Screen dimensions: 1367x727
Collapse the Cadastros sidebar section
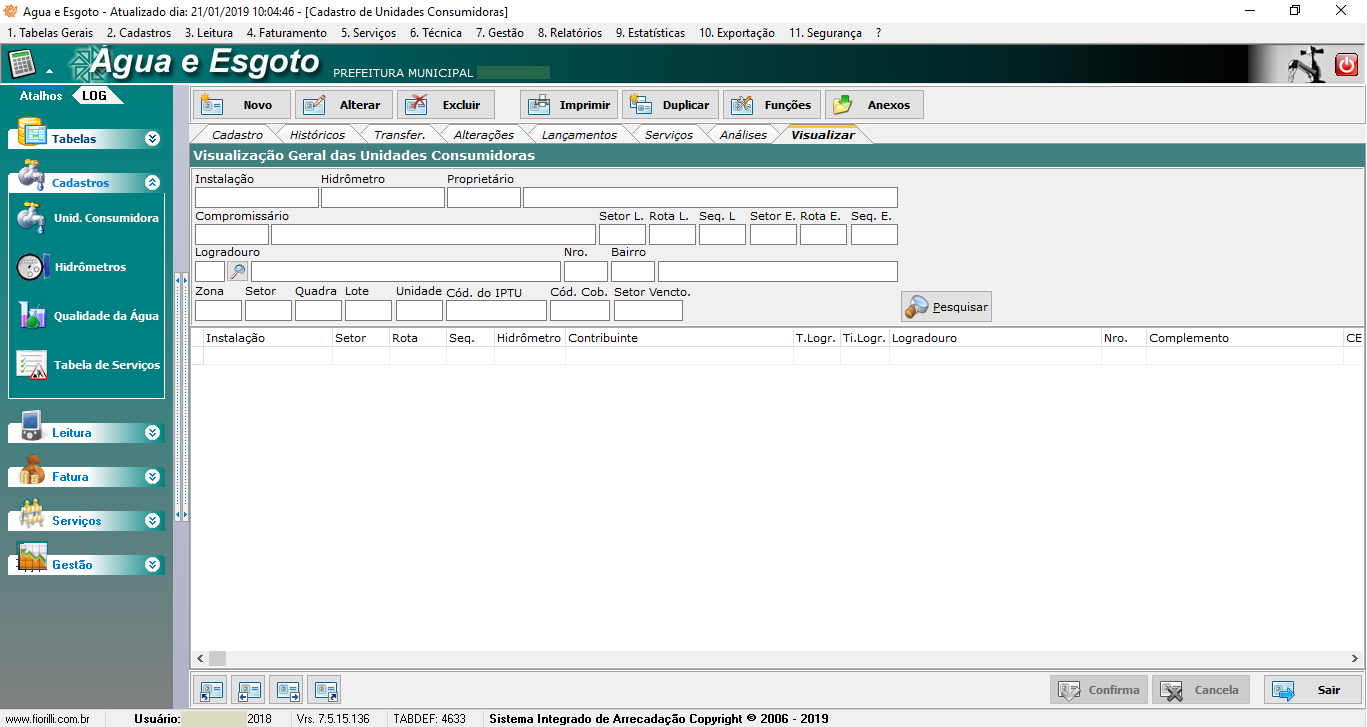[x=152, y=183]
